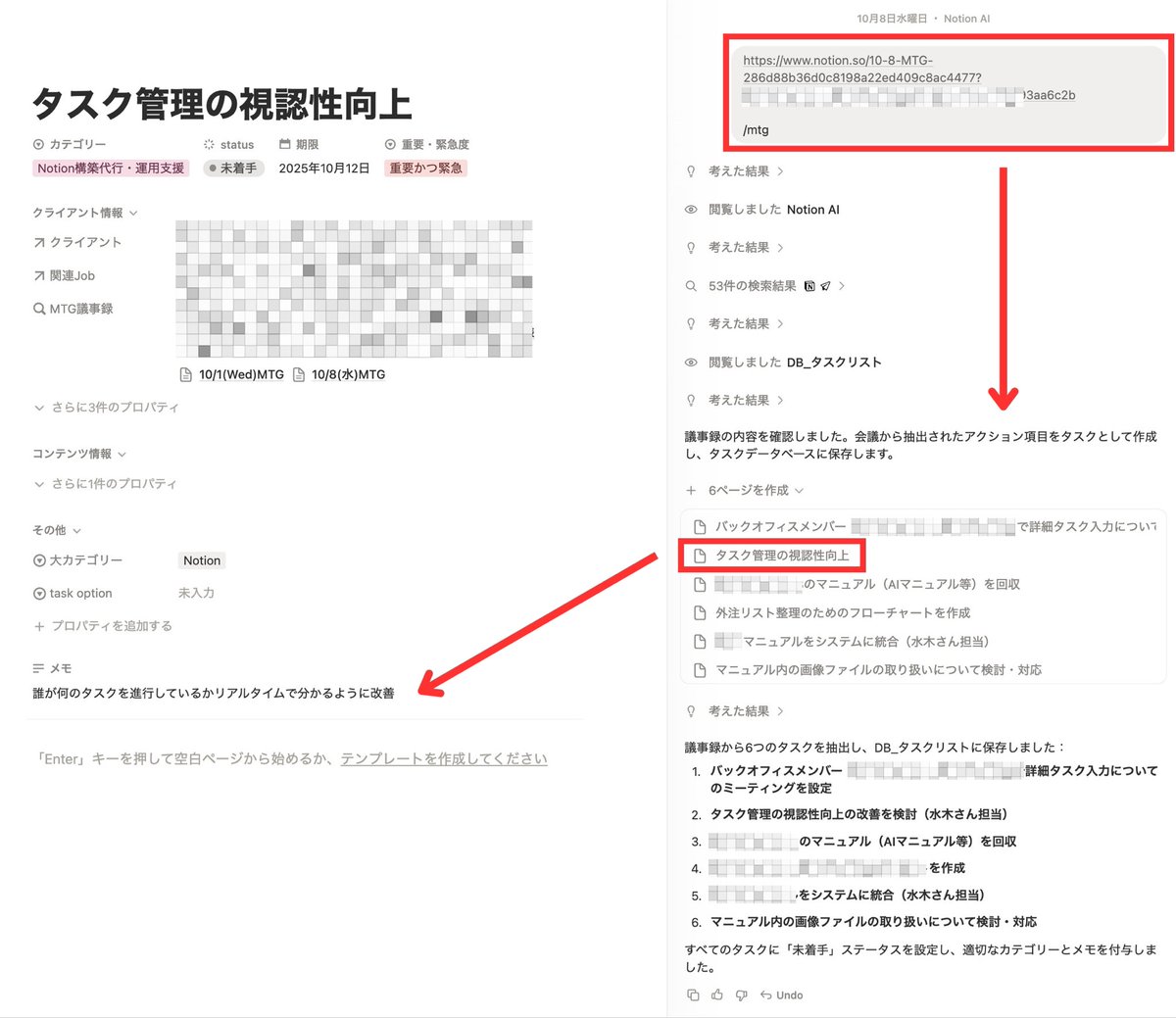This screenshot has height=1018, width=1176.
Task: Open created page マニュアル内の画像ファイルの取り扱いについて検討・対応
Action: pos(867,670)
